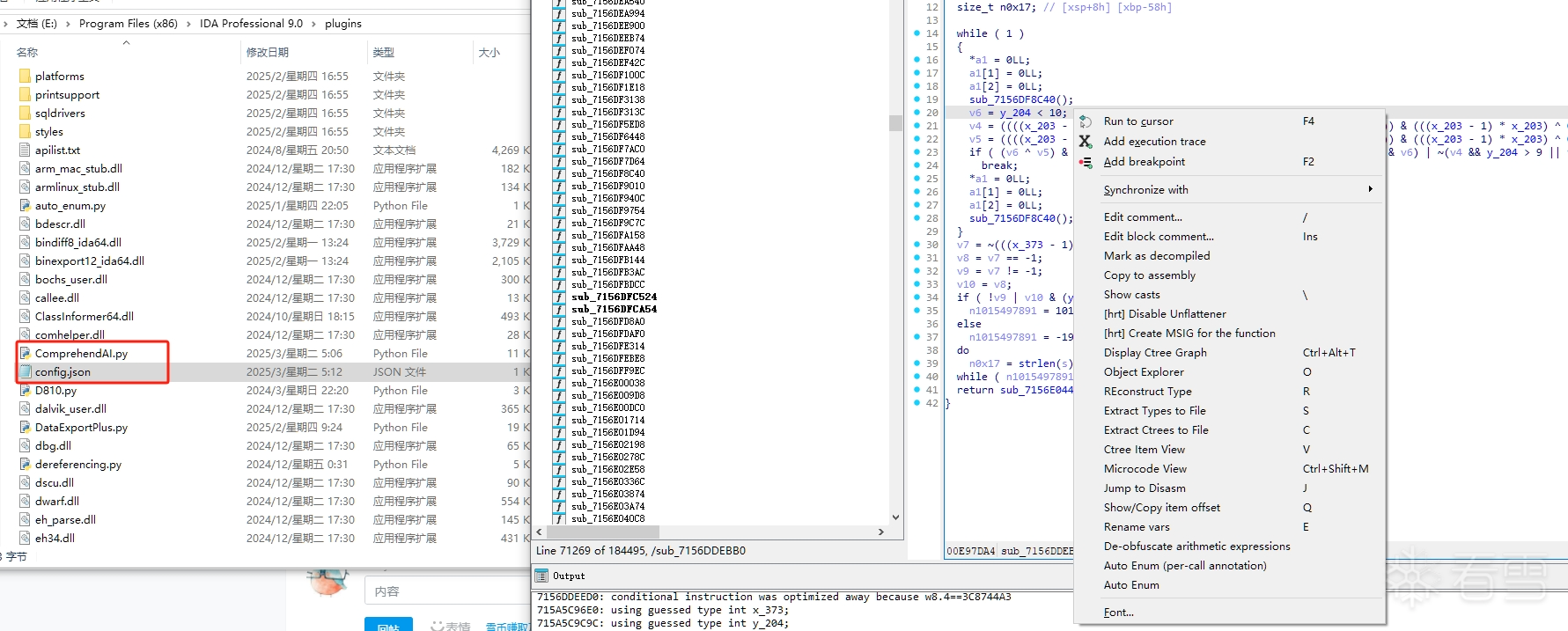The image size is (1568, 631).
Task: Click the functions list scroll-right arrow
Action: click(x=881, y=532)
